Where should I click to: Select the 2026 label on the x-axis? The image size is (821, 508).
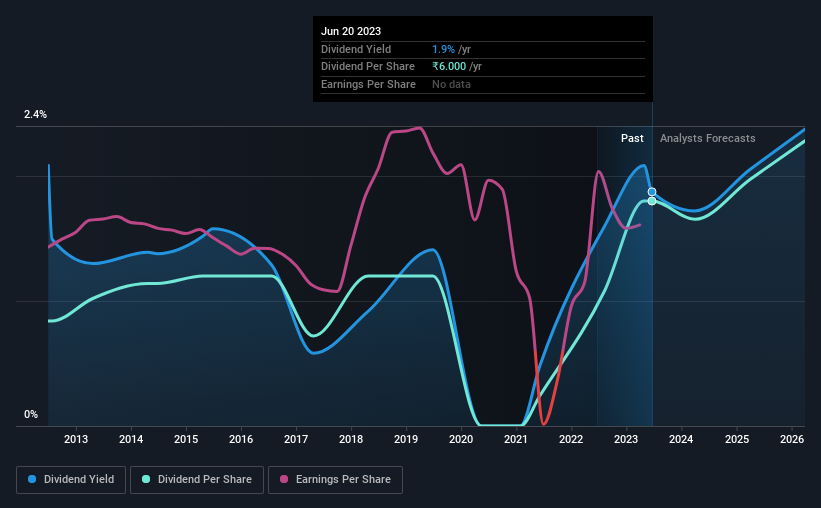792,439
